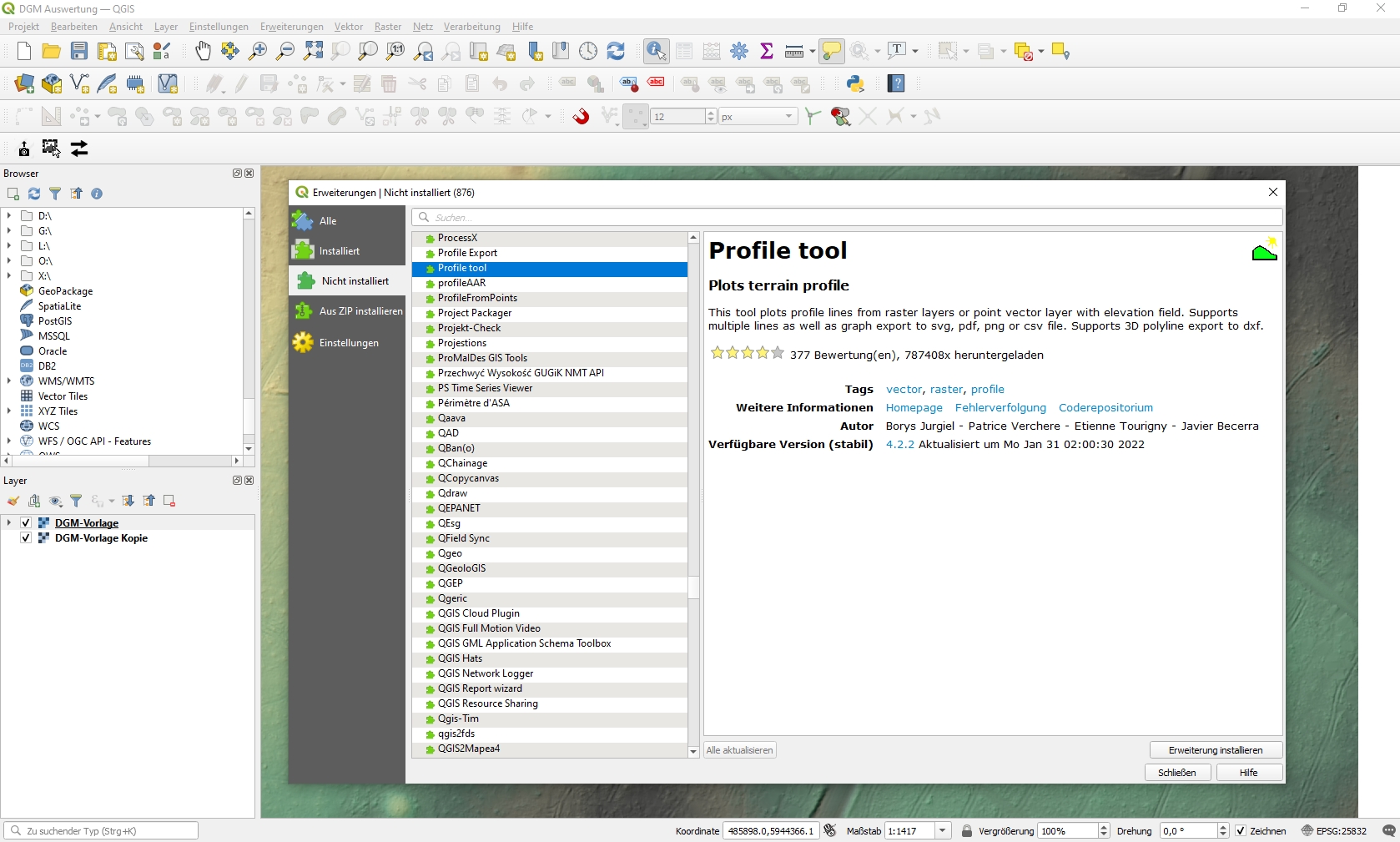Switch to Installiert plugins tab

[347, 251]
